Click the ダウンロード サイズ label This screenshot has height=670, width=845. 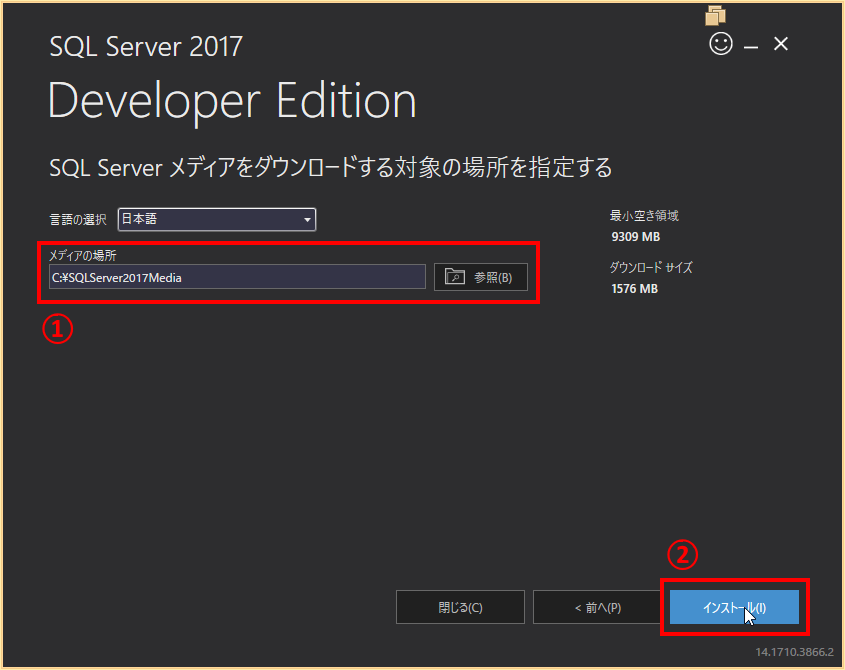(651, 267)
